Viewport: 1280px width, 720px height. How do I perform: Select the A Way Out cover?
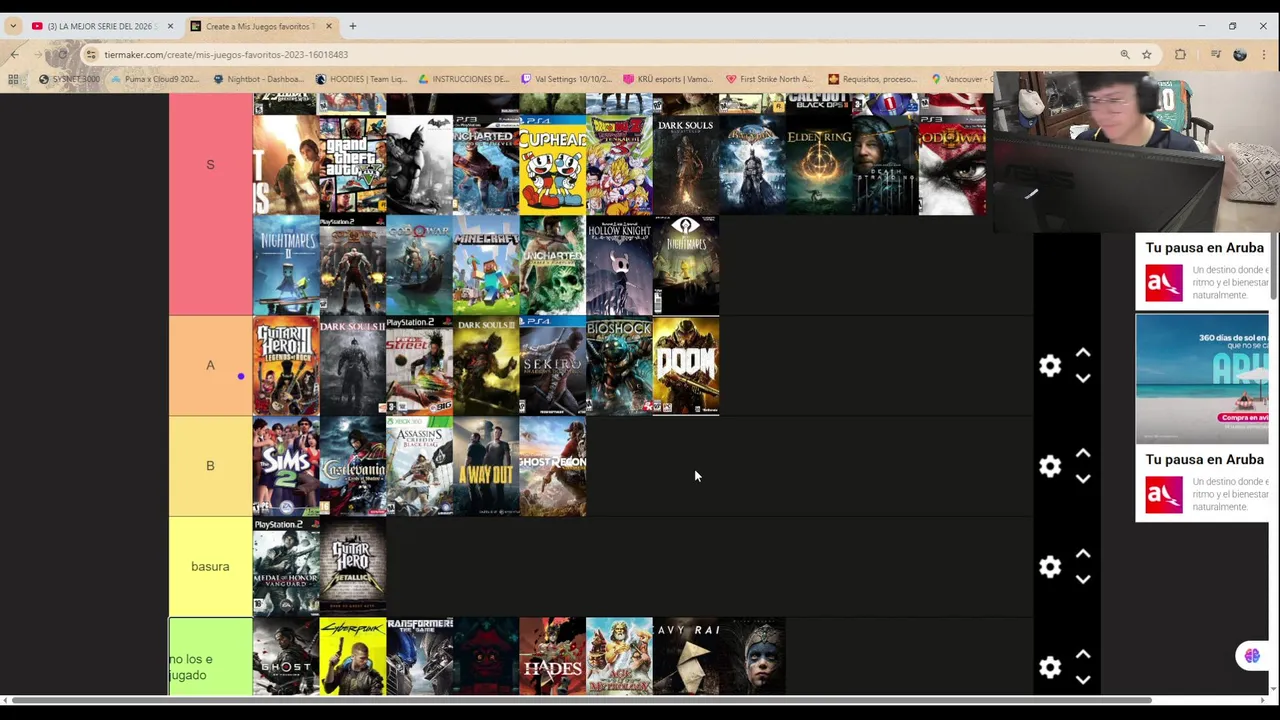[486, 466]
